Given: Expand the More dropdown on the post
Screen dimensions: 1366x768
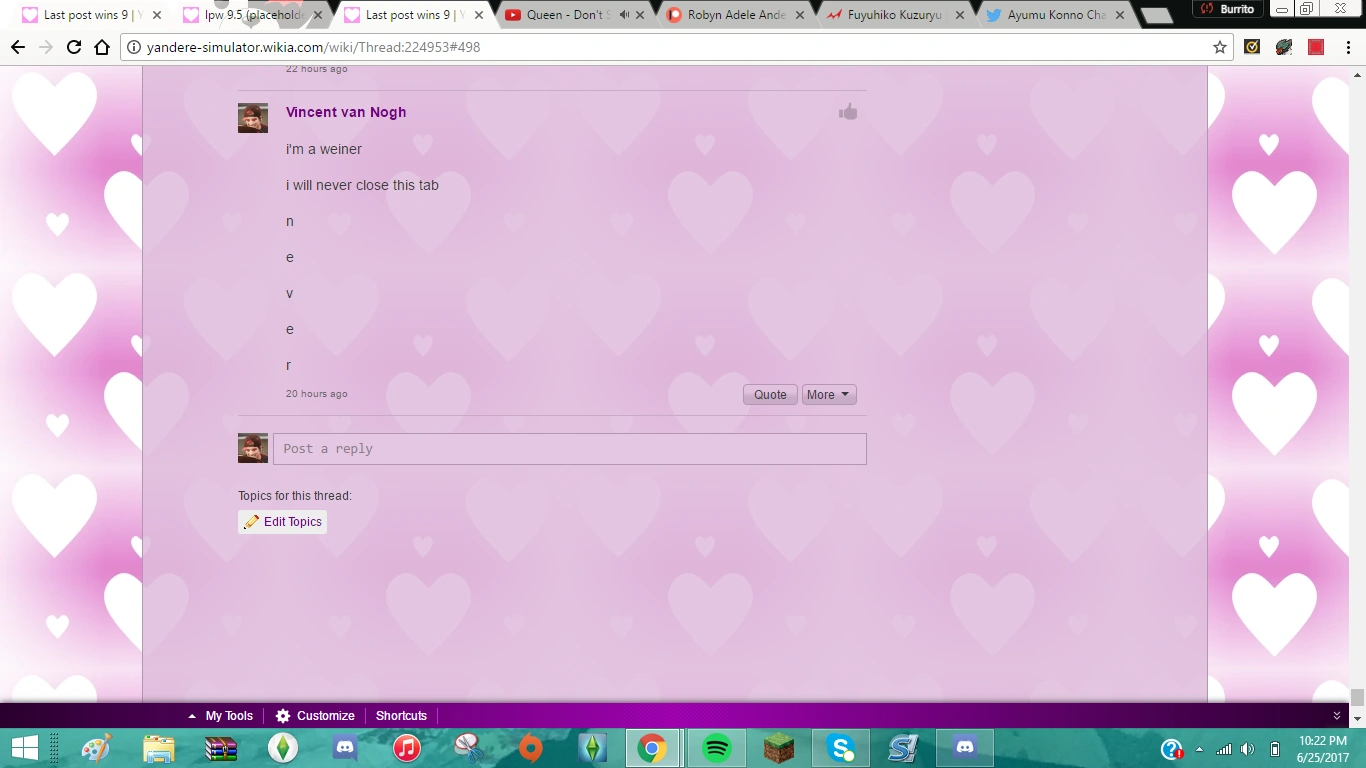Looking at the screenshot, I should (x=829, y=395).
